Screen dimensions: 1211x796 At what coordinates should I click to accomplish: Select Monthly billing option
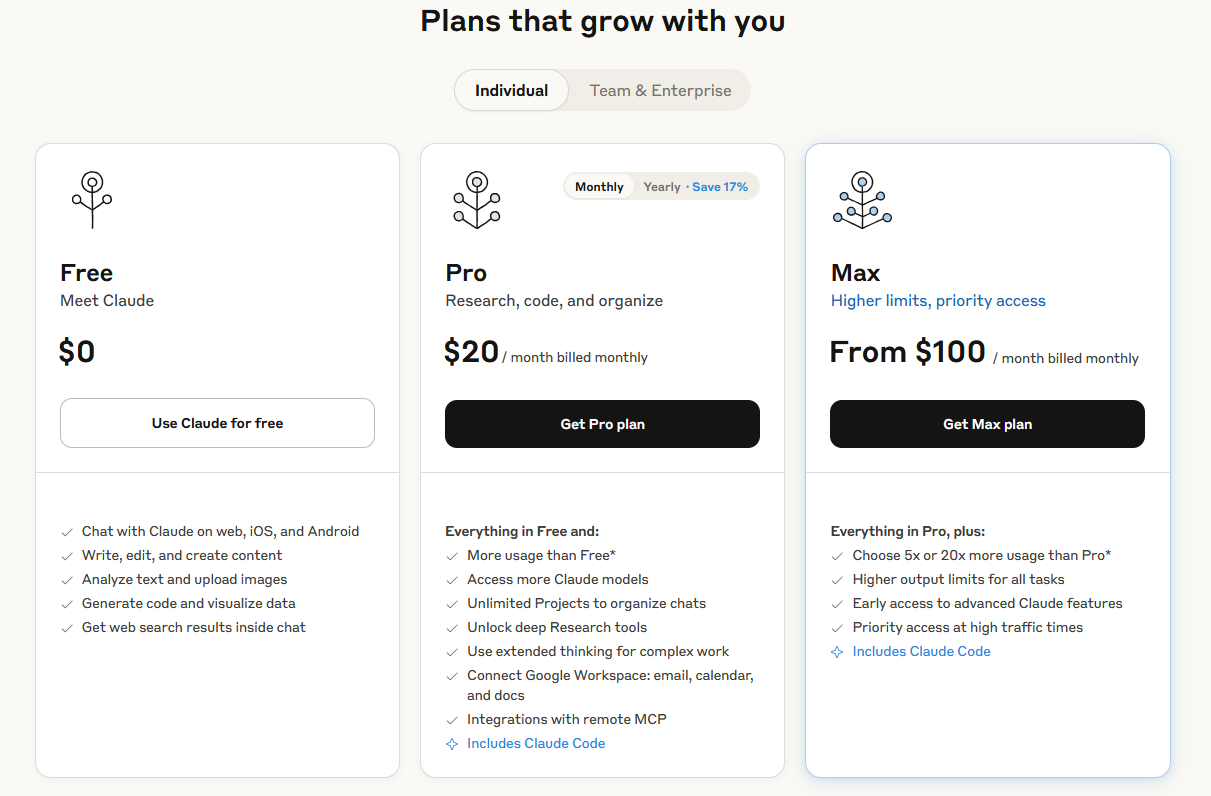point(599,187)
